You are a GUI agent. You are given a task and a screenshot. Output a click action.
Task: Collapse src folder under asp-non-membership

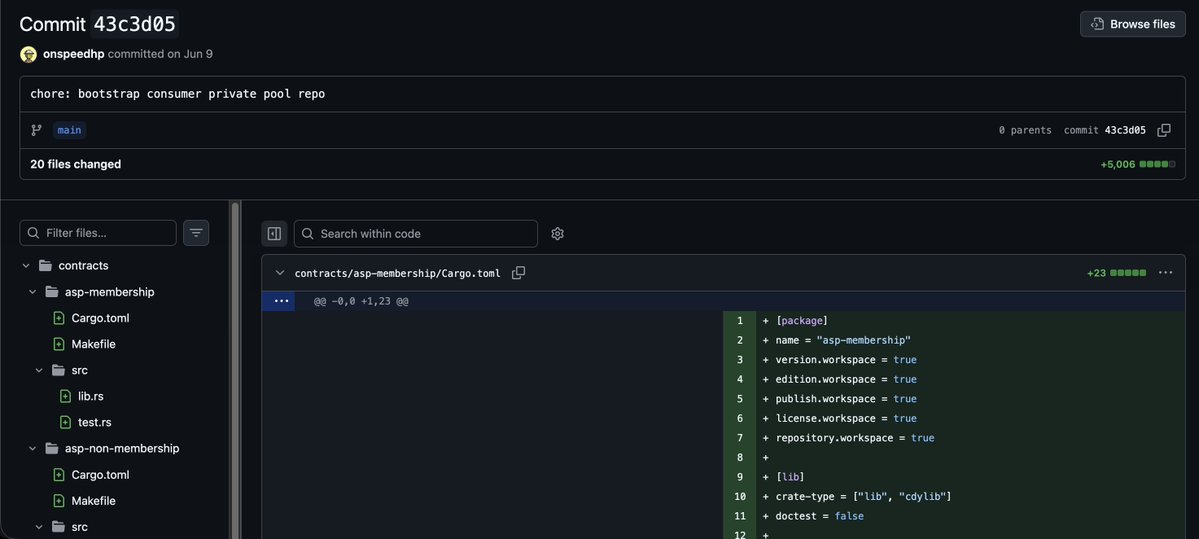pos(39,527)
